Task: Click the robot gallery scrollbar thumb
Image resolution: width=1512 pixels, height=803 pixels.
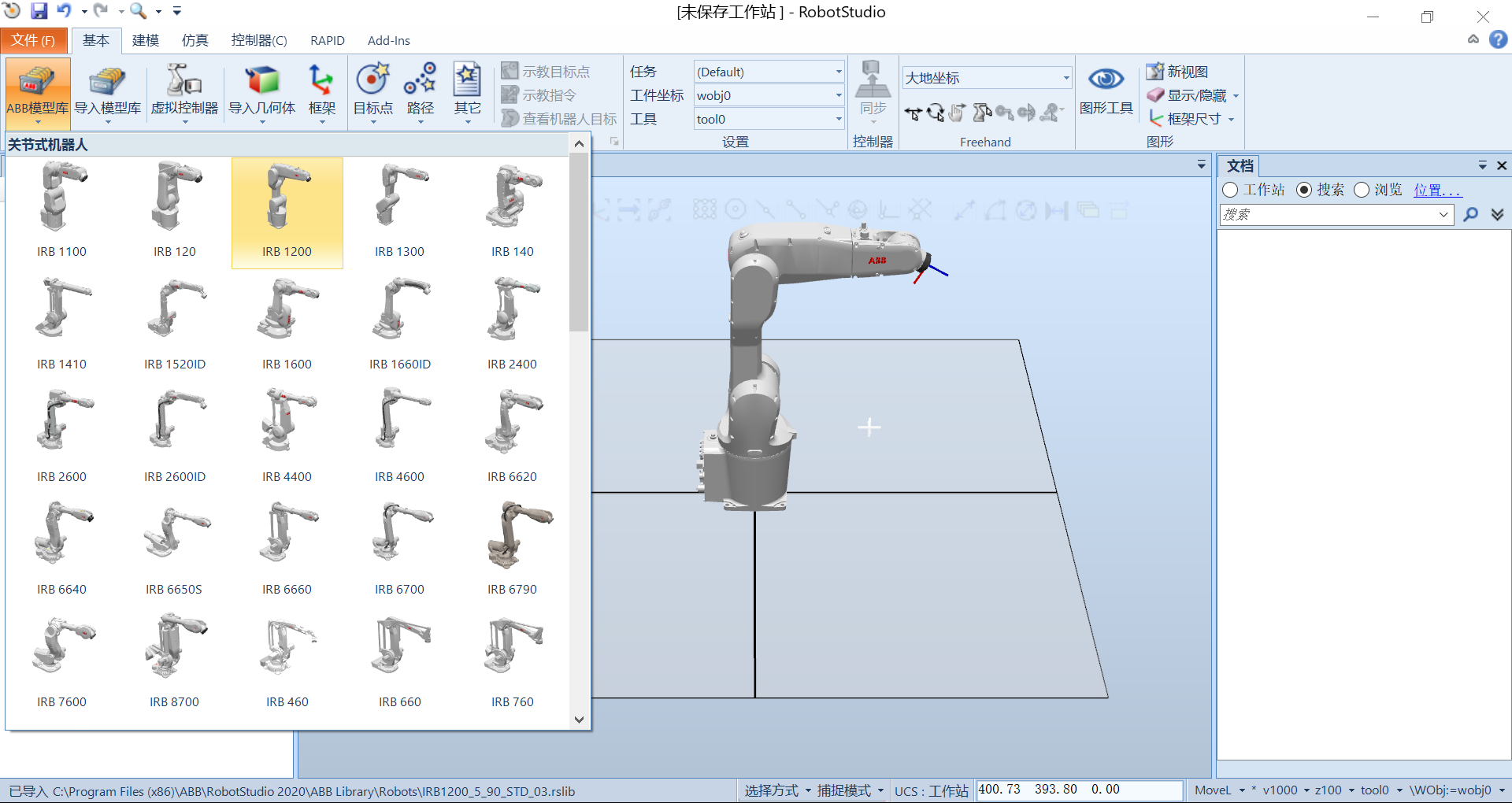Action: 579,242
